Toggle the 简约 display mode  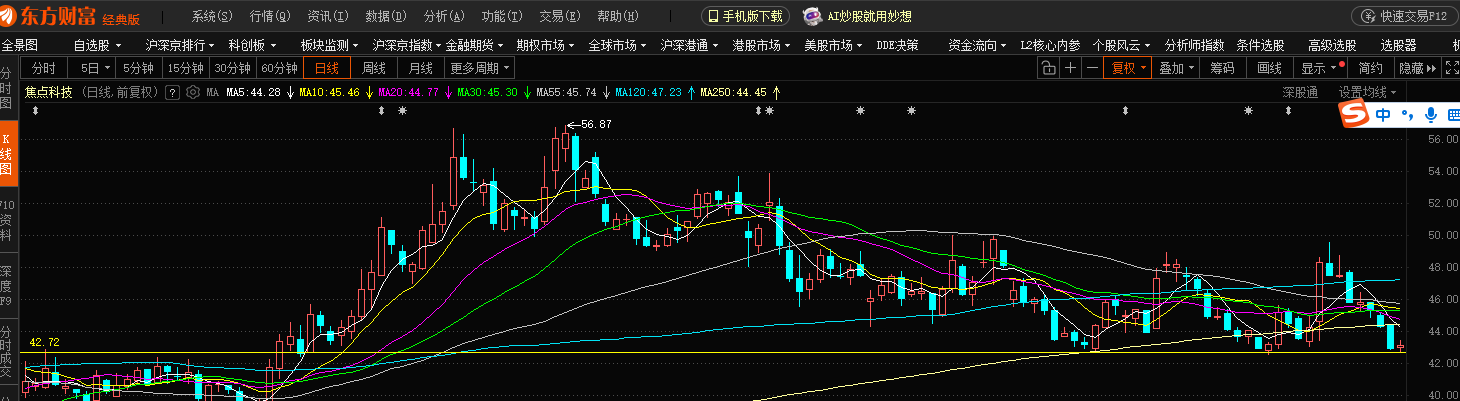[1370, 68]
